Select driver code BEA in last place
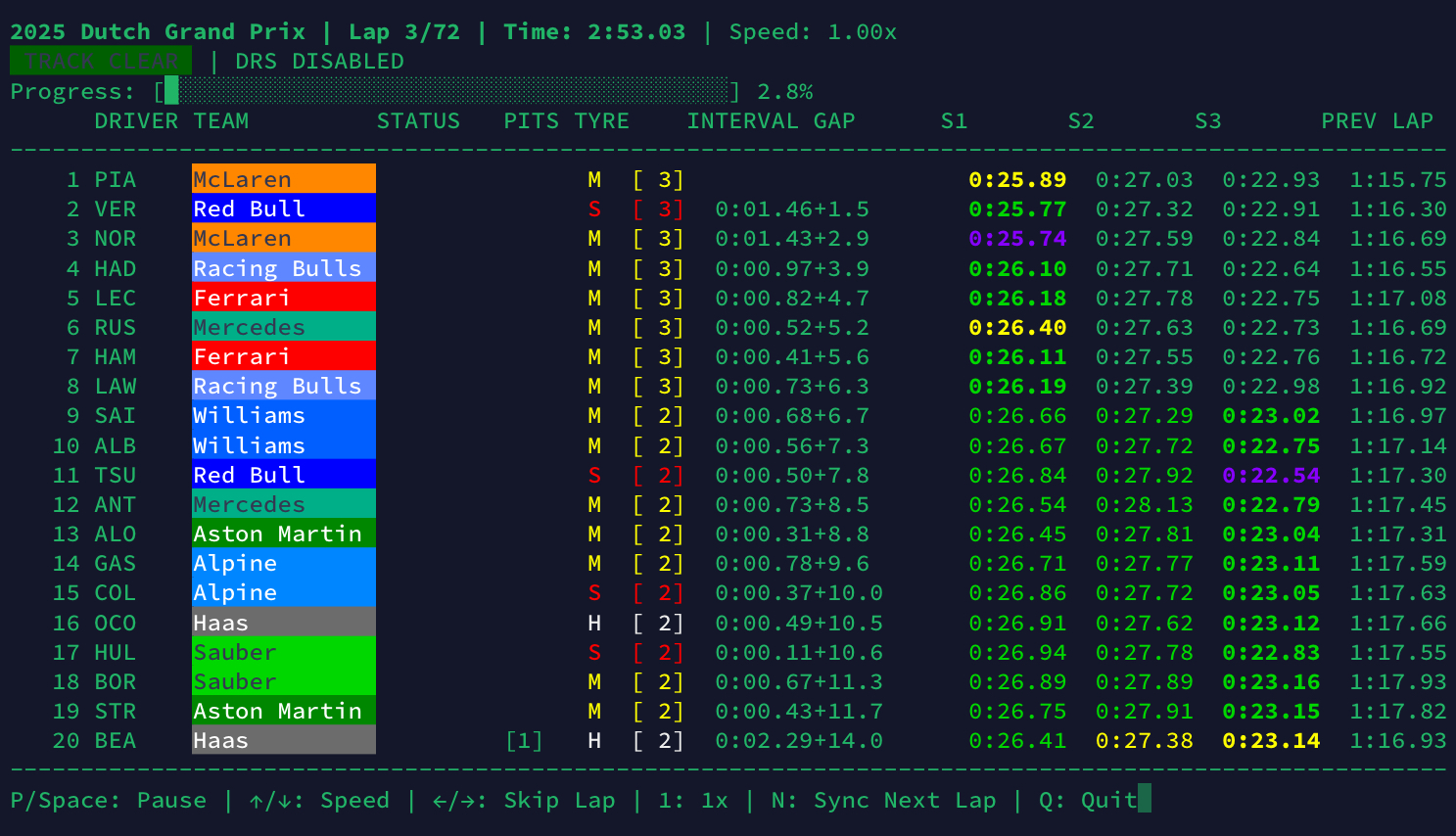 (116, 740)
